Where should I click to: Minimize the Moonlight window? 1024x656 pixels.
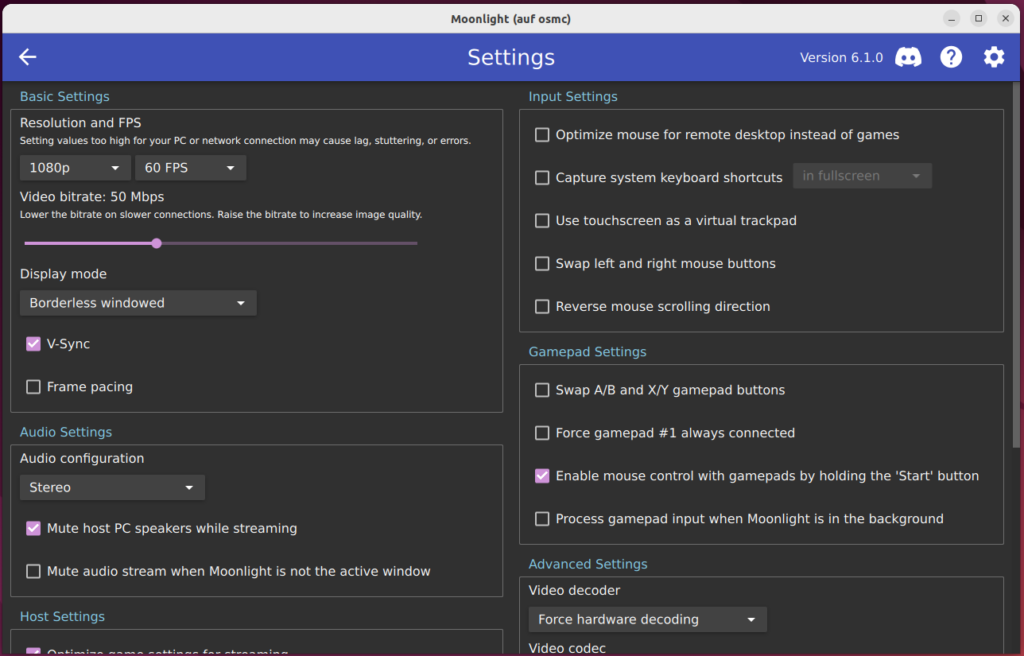click(952, 18)
